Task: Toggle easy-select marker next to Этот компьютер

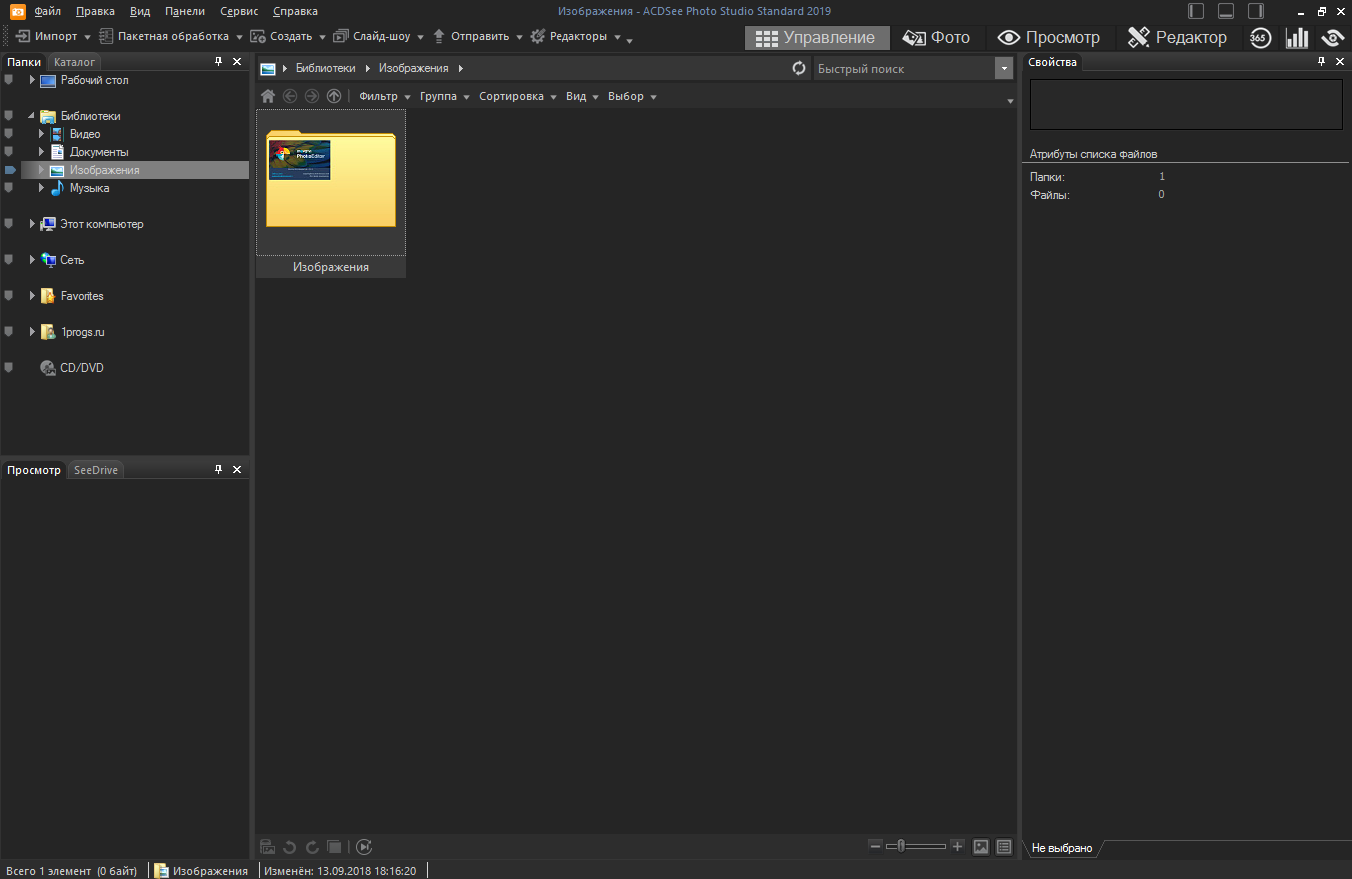Action: [x=9, y=224]
